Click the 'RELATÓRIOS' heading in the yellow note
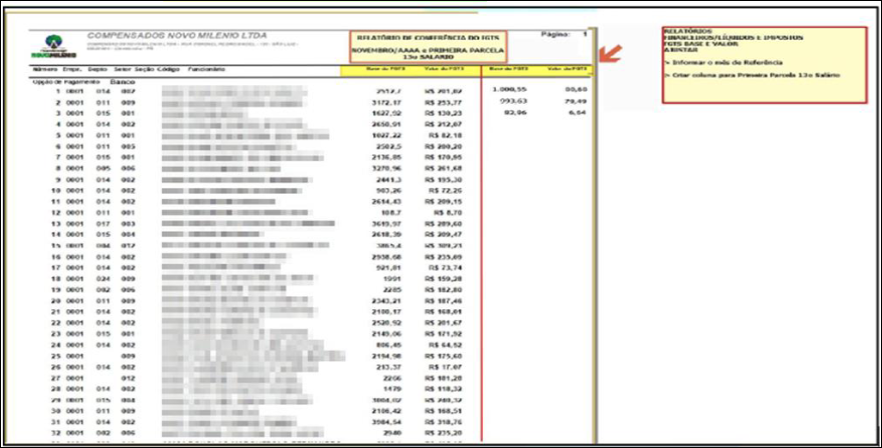The image size is (882, 448). click(683, 31)
